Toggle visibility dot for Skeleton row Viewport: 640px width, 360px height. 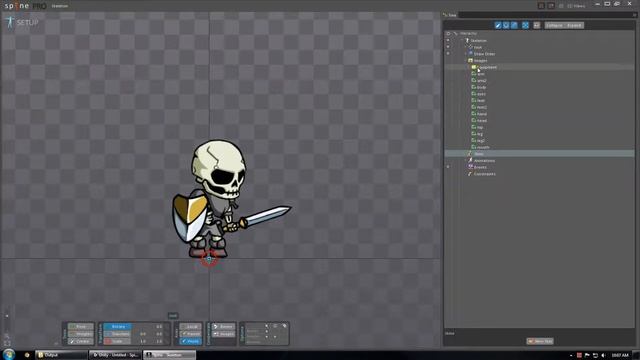(x=448, y=40)
